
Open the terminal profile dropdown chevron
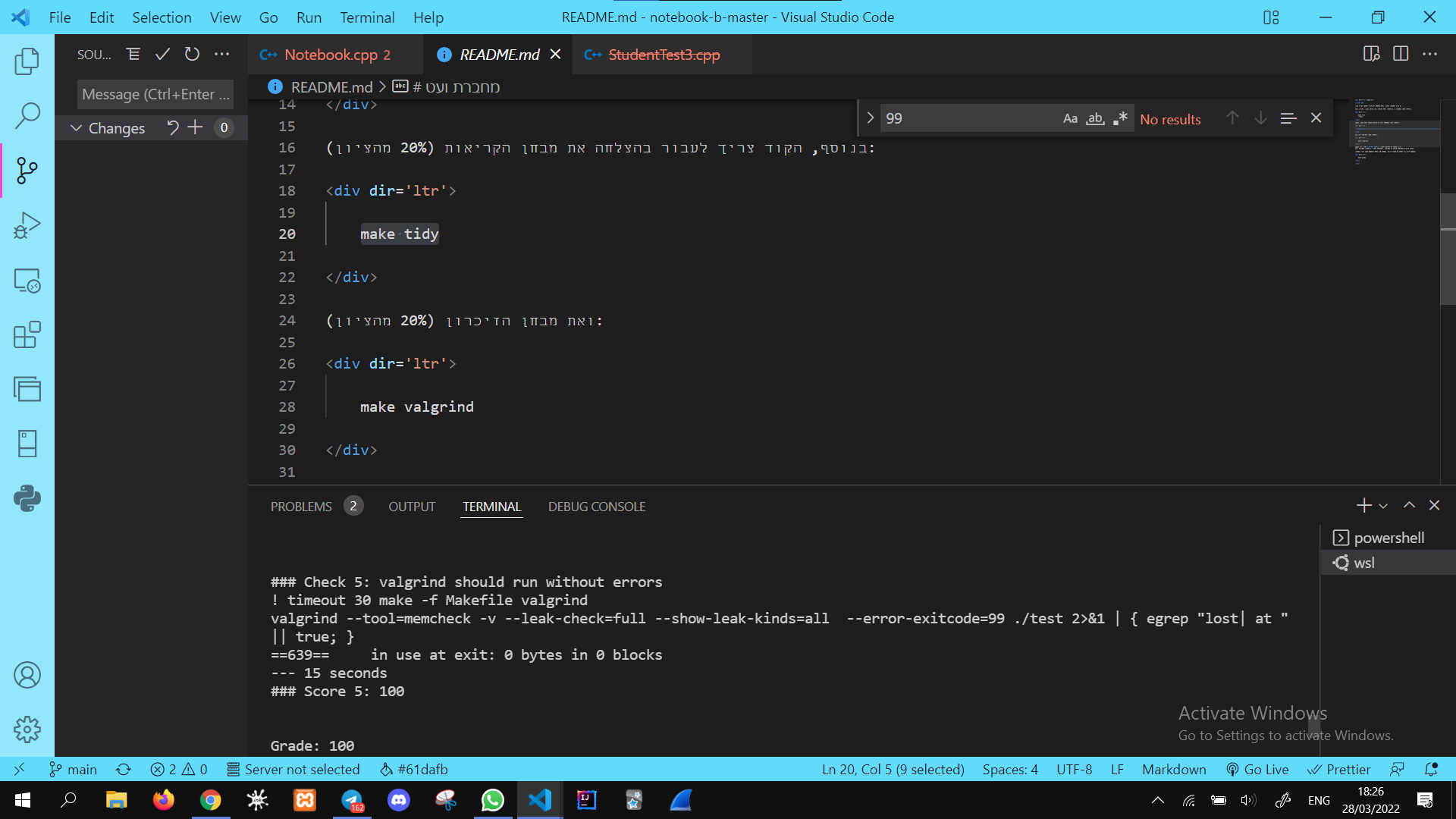(1383, 505)
